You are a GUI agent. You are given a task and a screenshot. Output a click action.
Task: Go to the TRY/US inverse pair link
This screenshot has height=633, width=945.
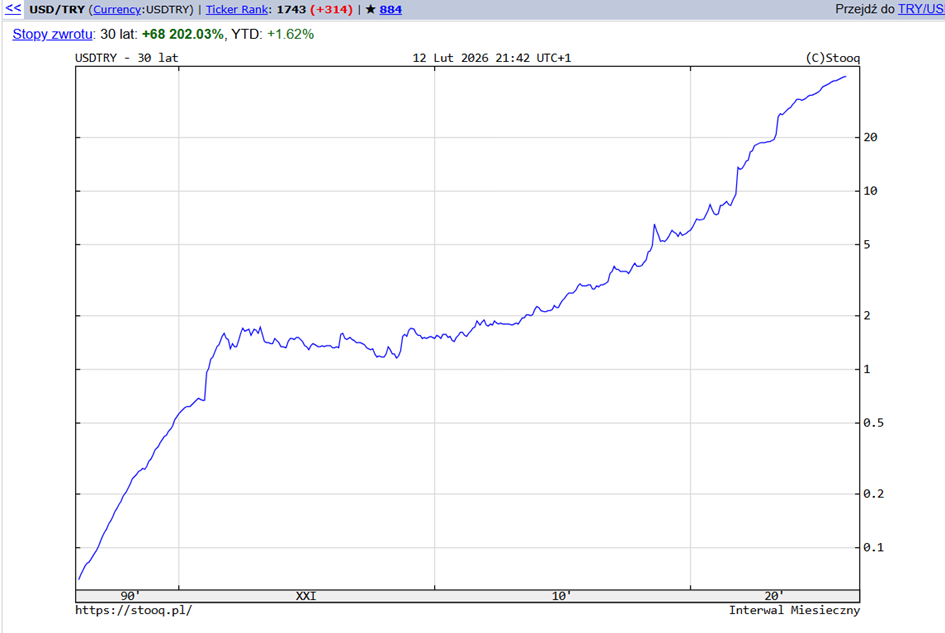click(920, 9)
